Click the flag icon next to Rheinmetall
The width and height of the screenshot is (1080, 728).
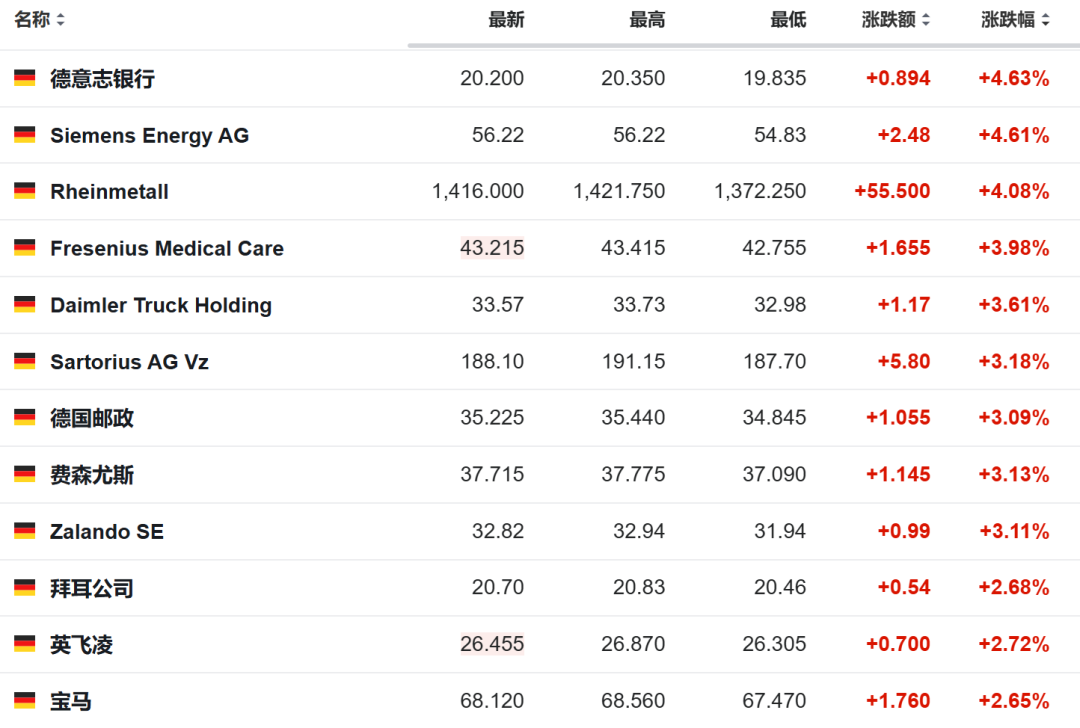point(25,191)
